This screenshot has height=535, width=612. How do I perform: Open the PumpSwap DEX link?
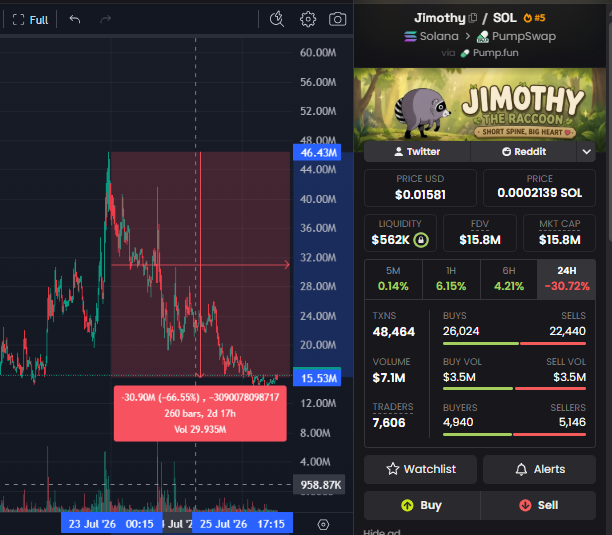pos(516,36)
